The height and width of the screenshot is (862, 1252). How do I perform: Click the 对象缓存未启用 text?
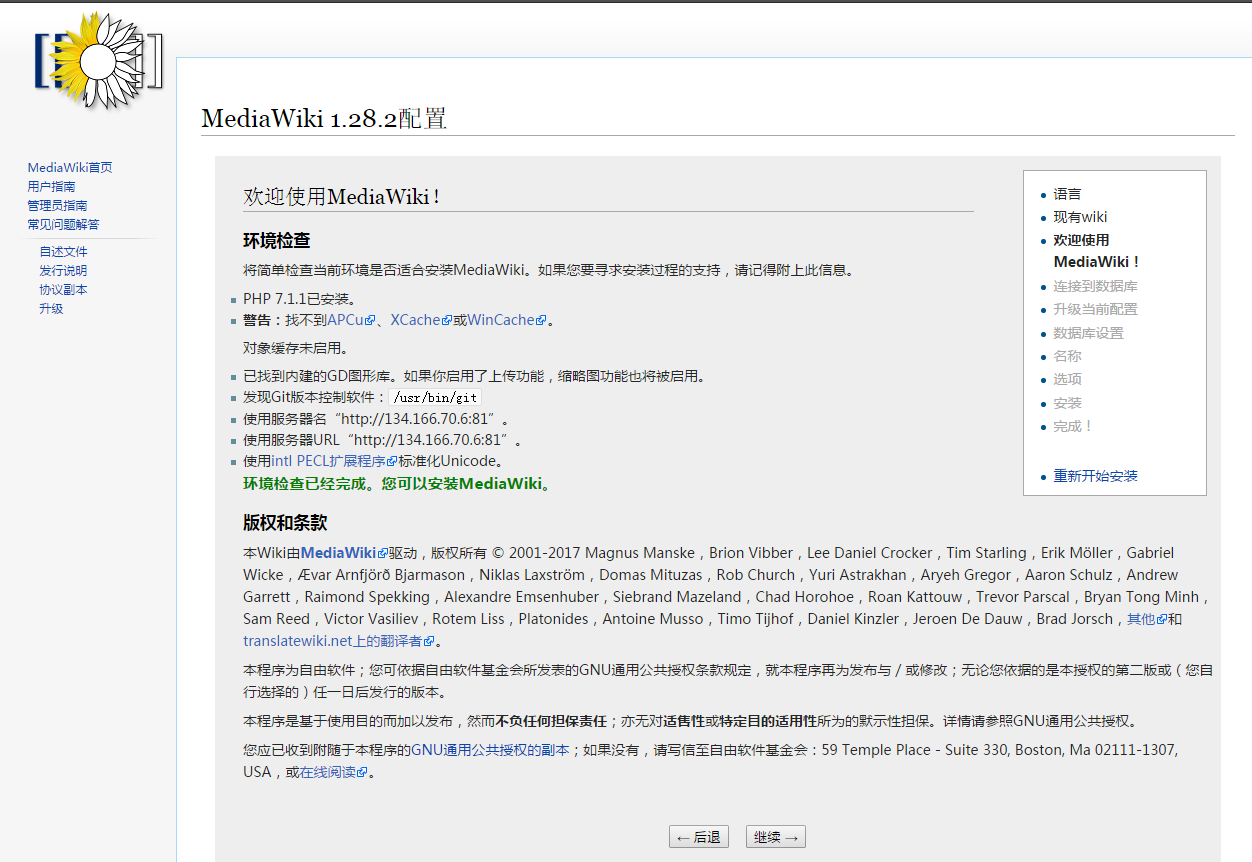click(296, 348)
